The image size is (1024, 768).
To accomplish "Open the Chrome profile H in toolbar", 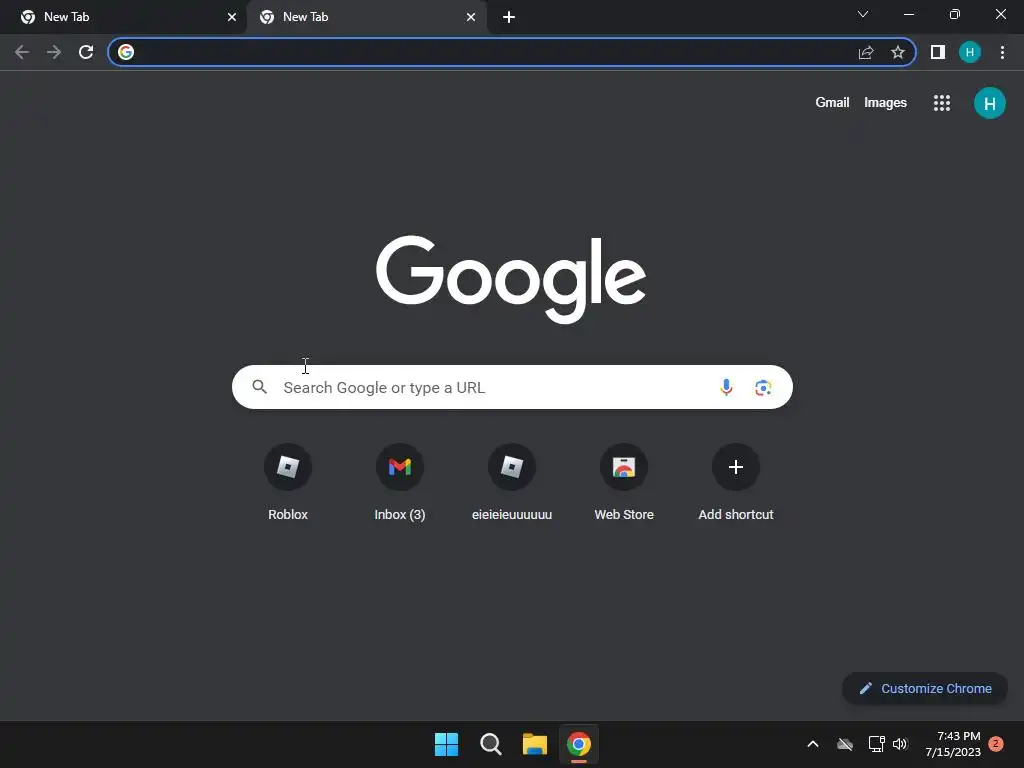I will tap(970, 52).
